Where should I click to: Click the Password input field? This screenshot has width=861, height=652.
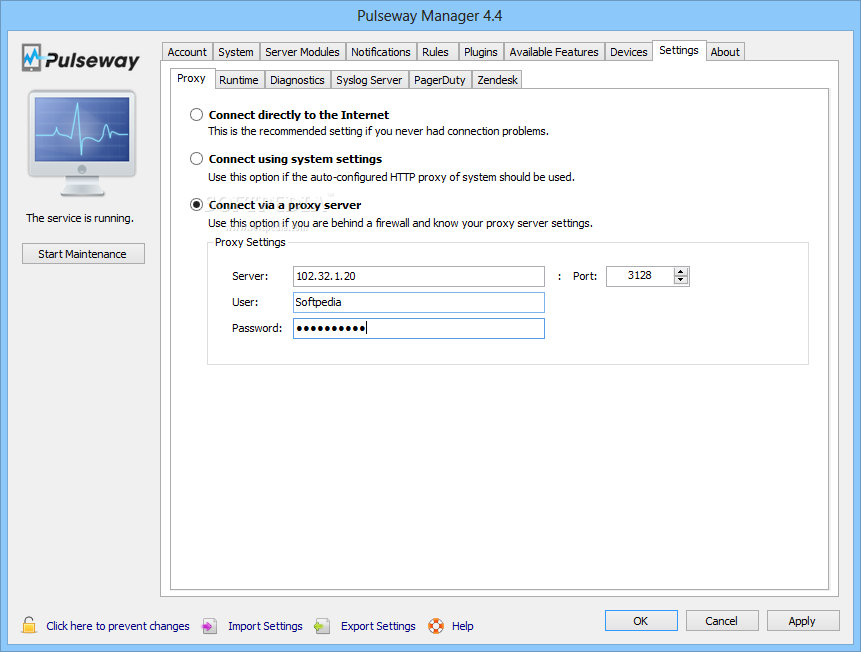419,328
